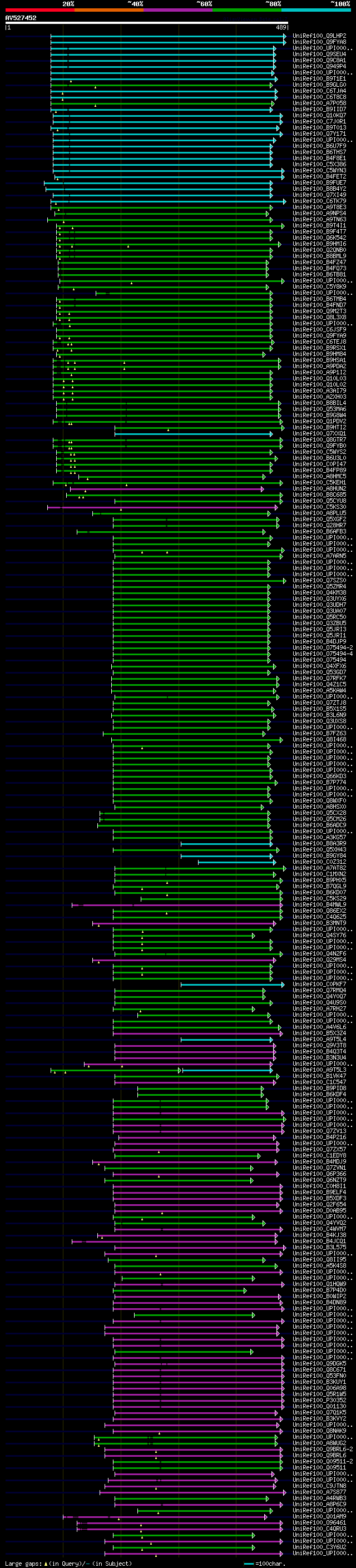
Task: Open hit UniRef100_Q9LHP2
Action: click(x=319, y=36)
